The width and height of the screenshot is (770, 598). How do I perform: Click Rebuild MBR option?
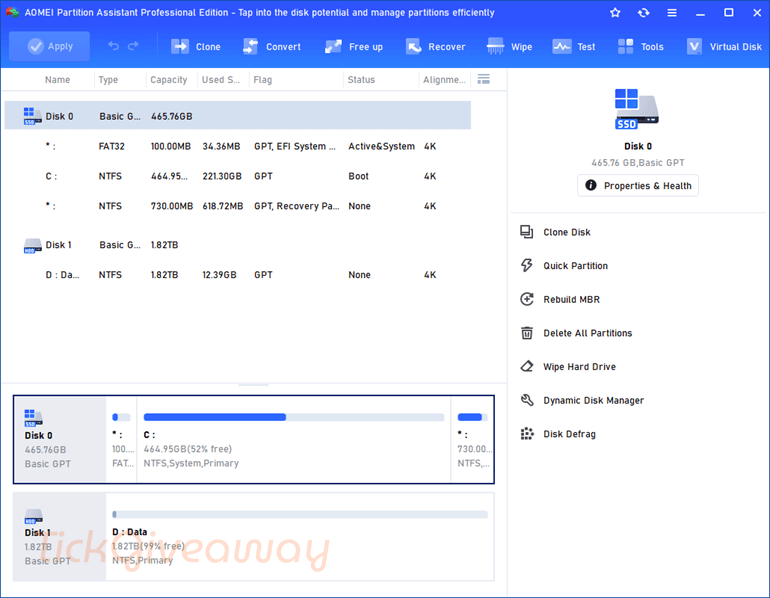point(571,299)
